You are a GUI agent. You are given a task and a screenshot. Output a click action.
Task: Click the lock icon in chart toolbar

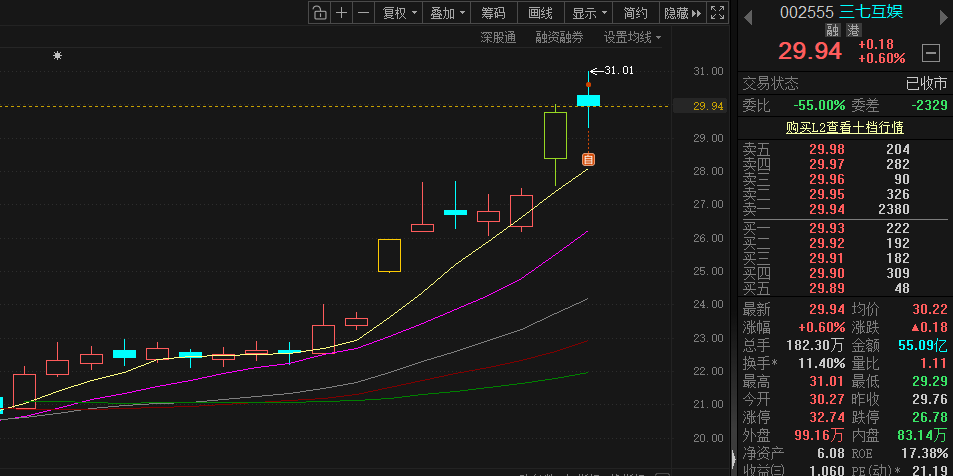[x=319, y=13]
